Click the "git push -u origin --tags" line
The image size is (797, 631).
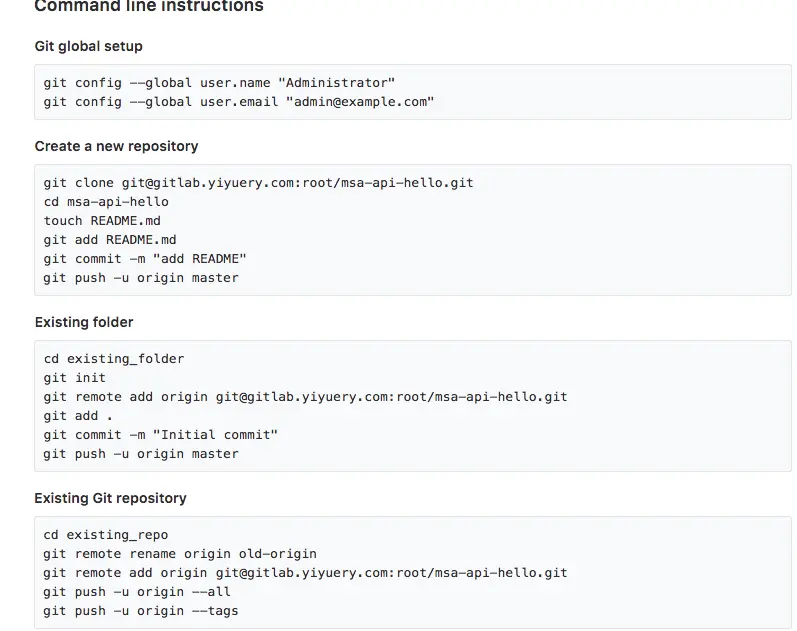pos(141,610)
